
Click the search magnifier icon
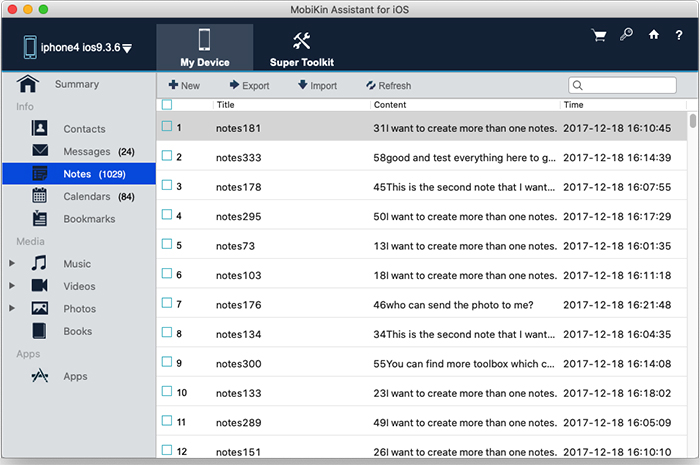point(577,85)
